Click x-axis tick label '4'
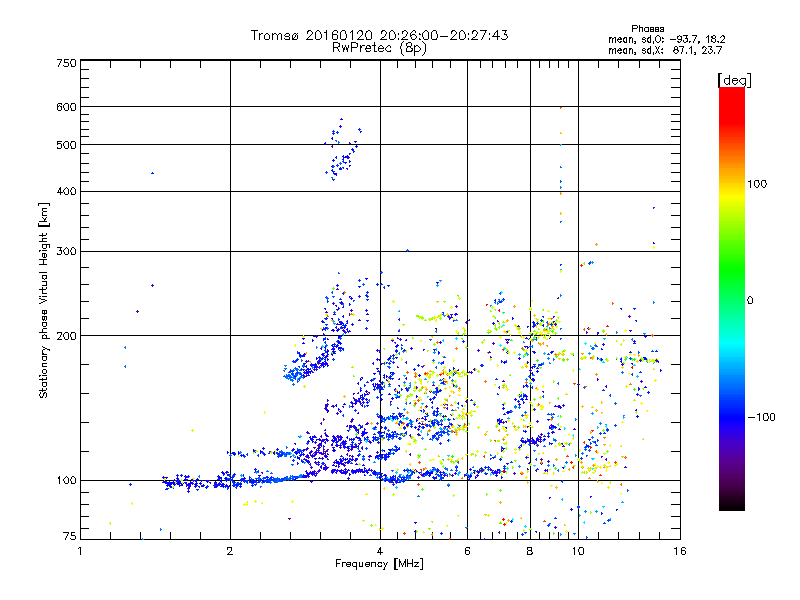Viewport: 800px width, 600px height. [380, 551]
